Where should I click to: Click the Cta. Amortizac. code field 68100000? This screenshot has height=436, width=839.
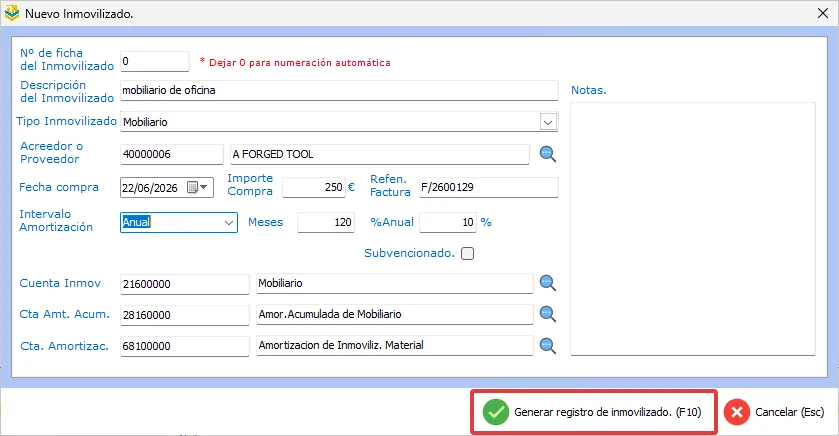[x=185, y=346]
